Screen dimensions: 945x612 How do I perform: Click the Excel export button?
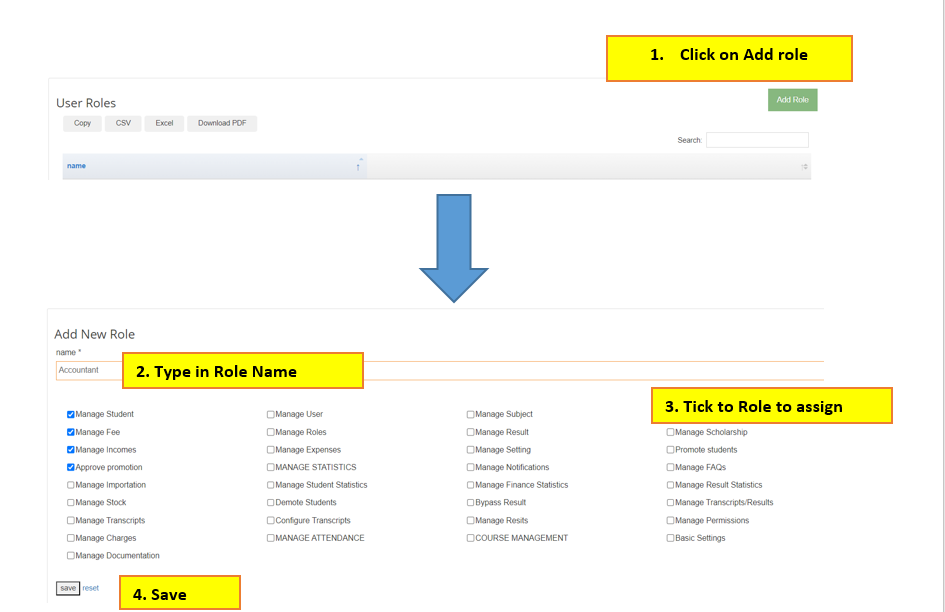[164, 123]
